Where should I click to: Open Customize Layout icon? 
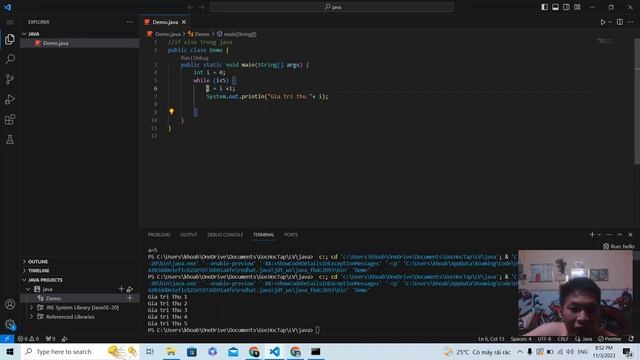[x=577, y=7]
